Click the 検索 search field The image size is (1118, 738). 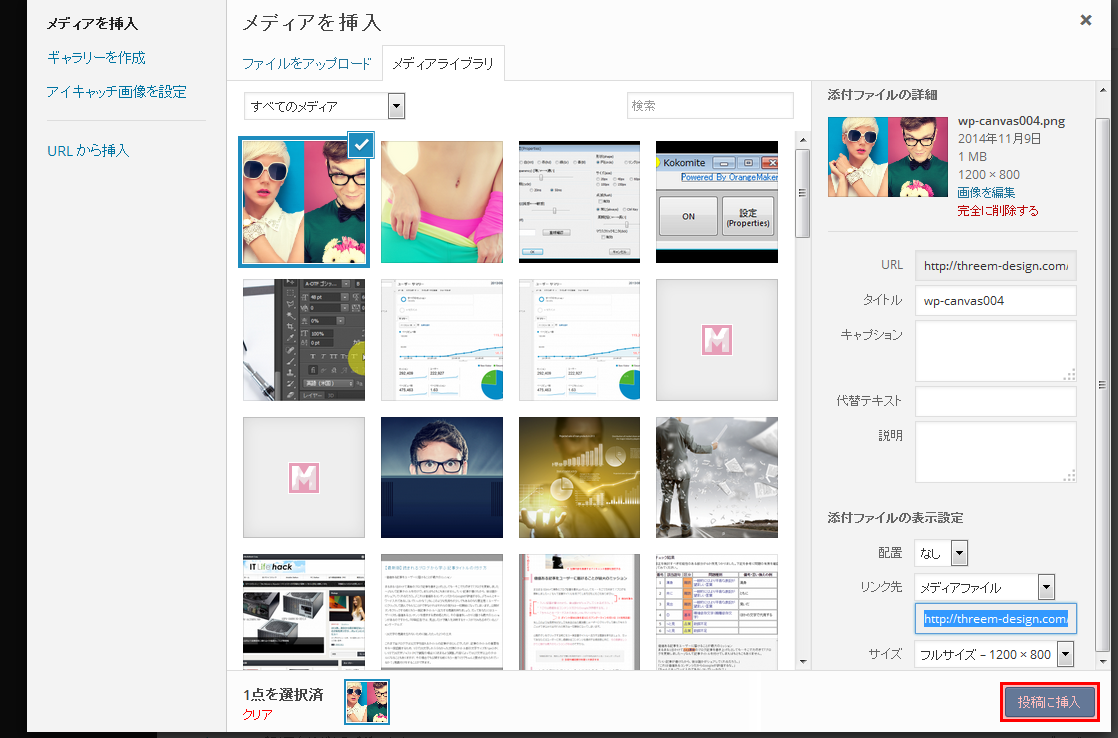coord(710,106)
